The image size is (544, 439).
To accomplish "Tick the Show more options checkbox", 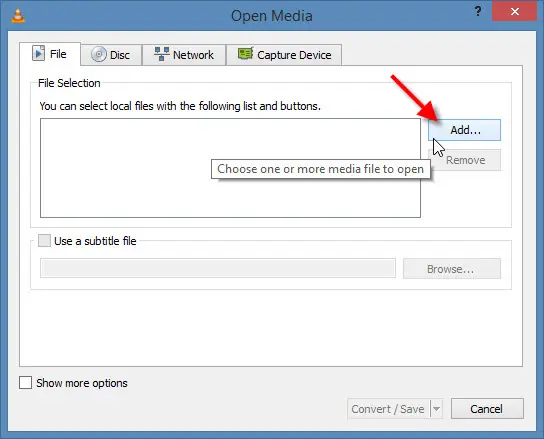I will pyautogui.click(x=25, y=383).
